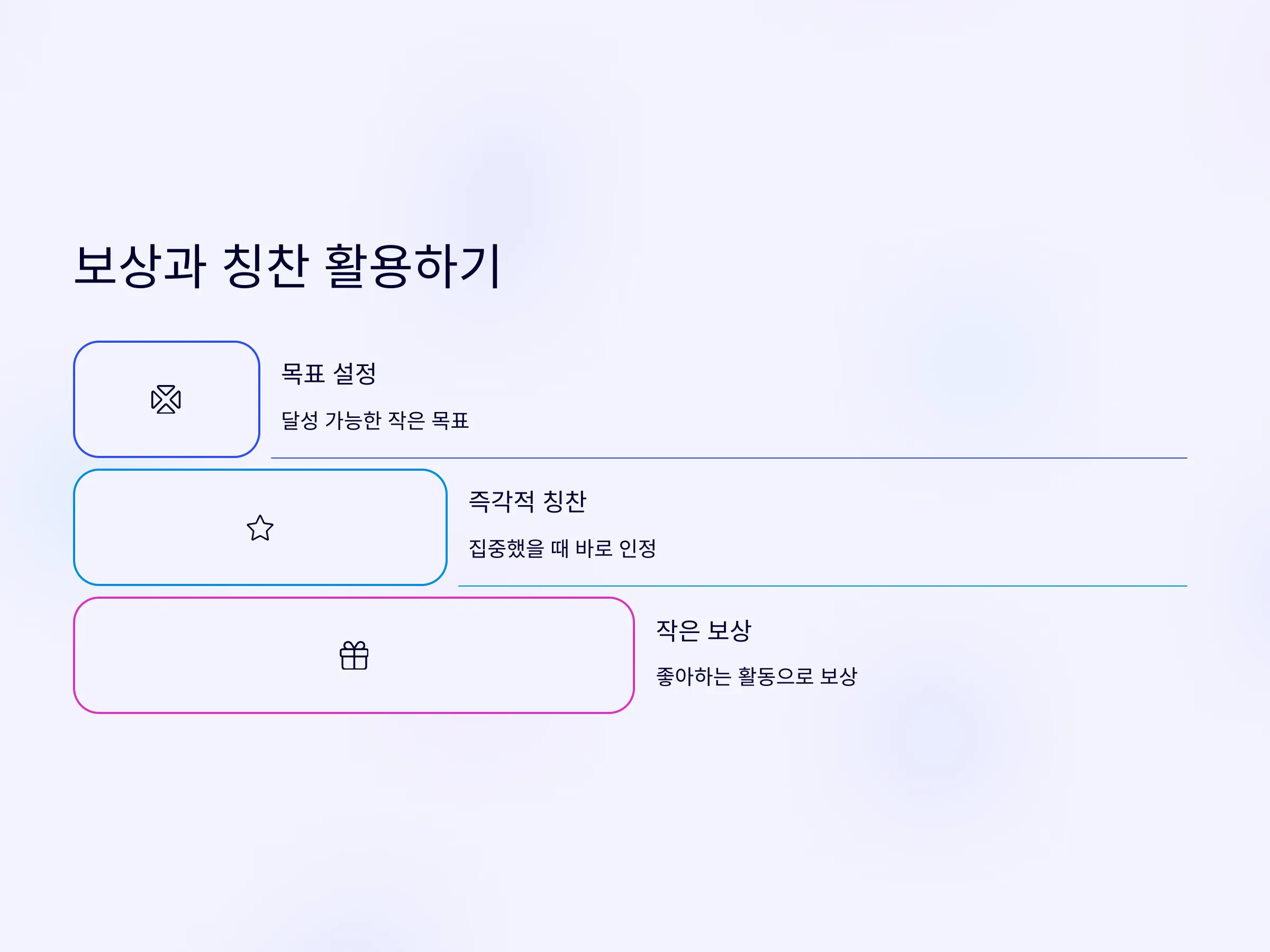Click the 즉각적 칭찬 heading
The width and height of the screenshot is (1270, 952).
pyautogui.click(x=528, y=501)
